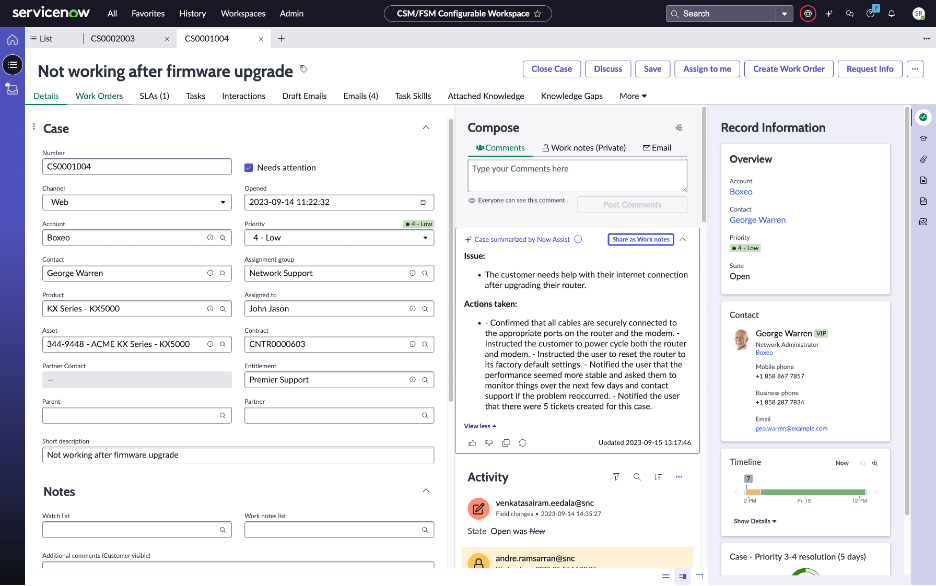Click the Activity filter funnel icon
This screenshot has height=586, width=936.
coord(616,477)
